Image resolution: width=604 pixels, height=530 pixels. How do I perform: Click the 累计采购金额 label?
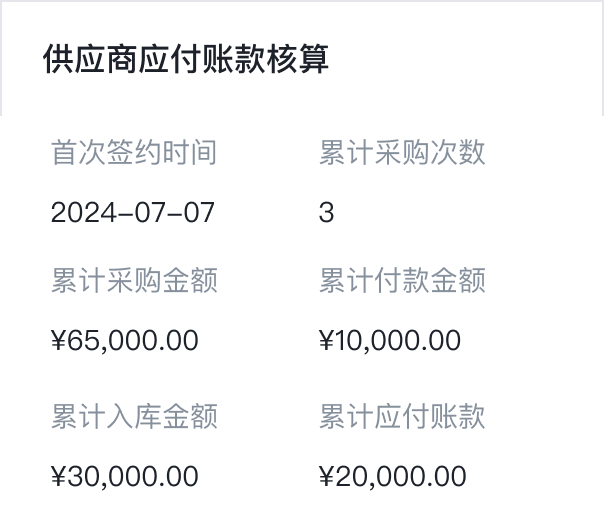pyautogui.click(x=134, y=281)
